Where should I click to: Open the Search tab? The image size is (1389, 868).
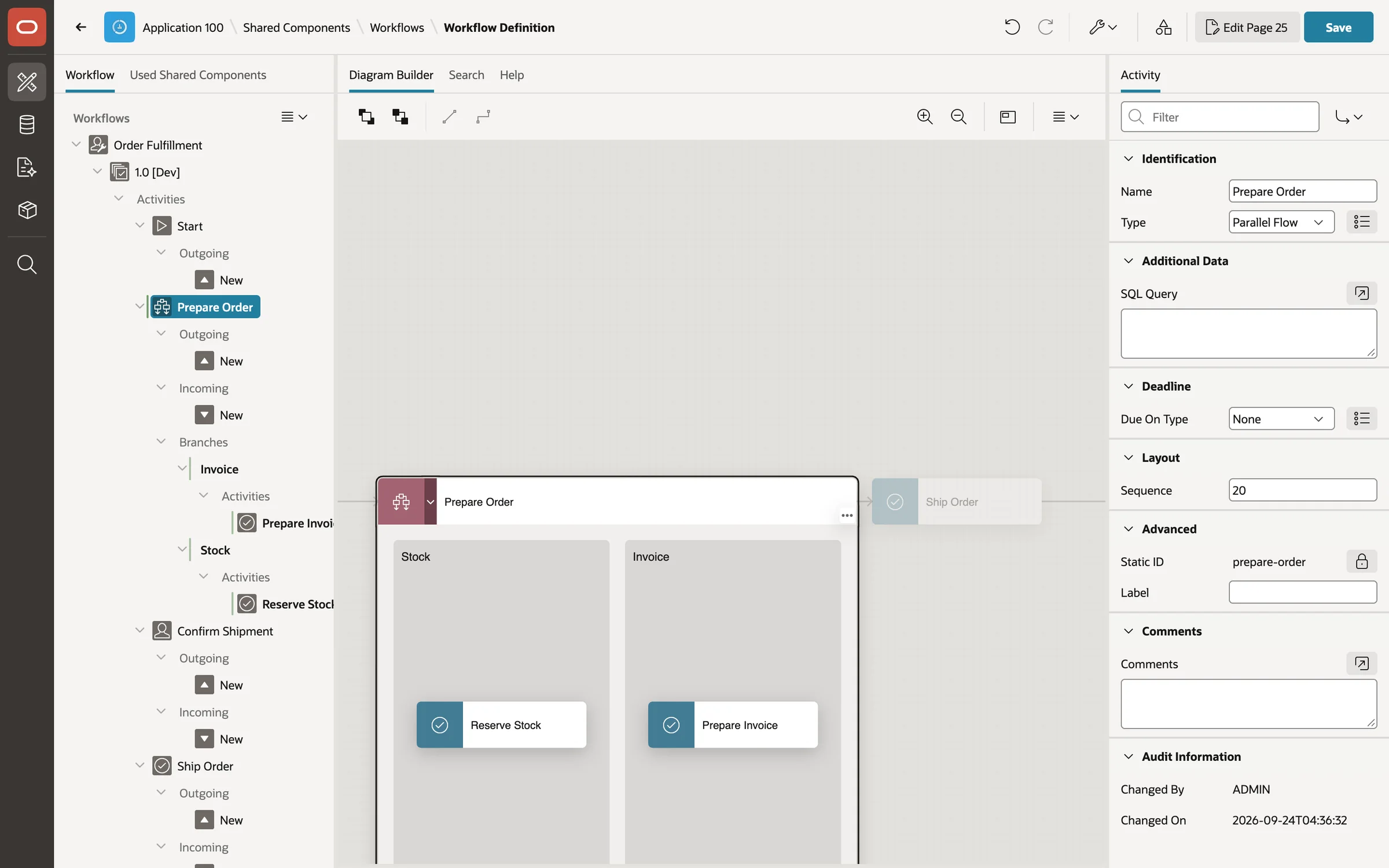point(466,75)
